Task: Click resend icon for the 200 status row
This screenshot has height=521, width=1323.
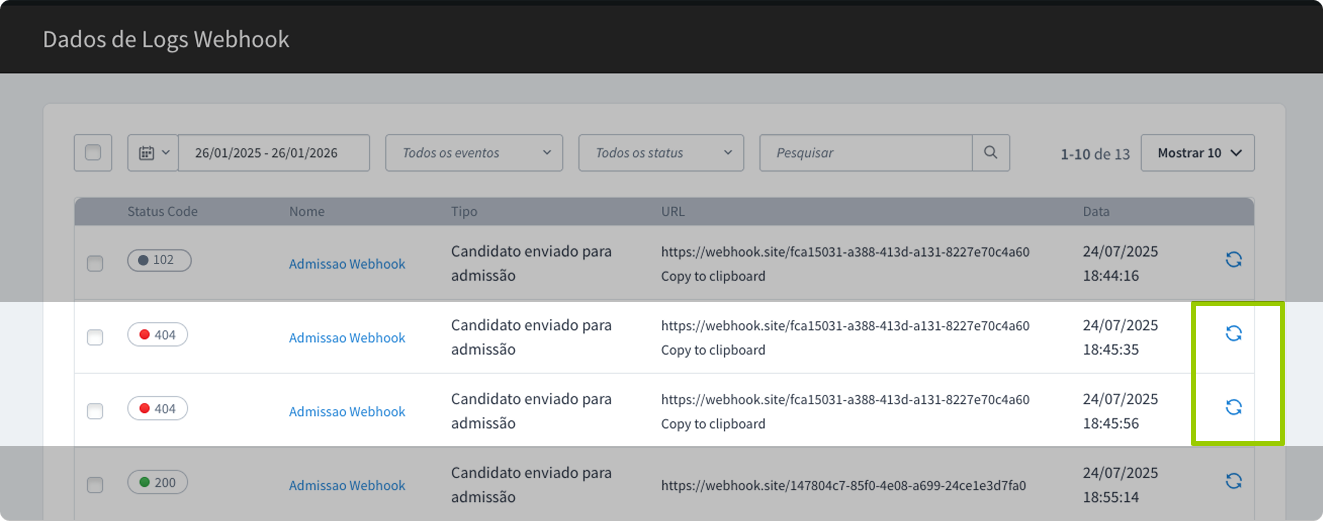Action: (1233, 481)
